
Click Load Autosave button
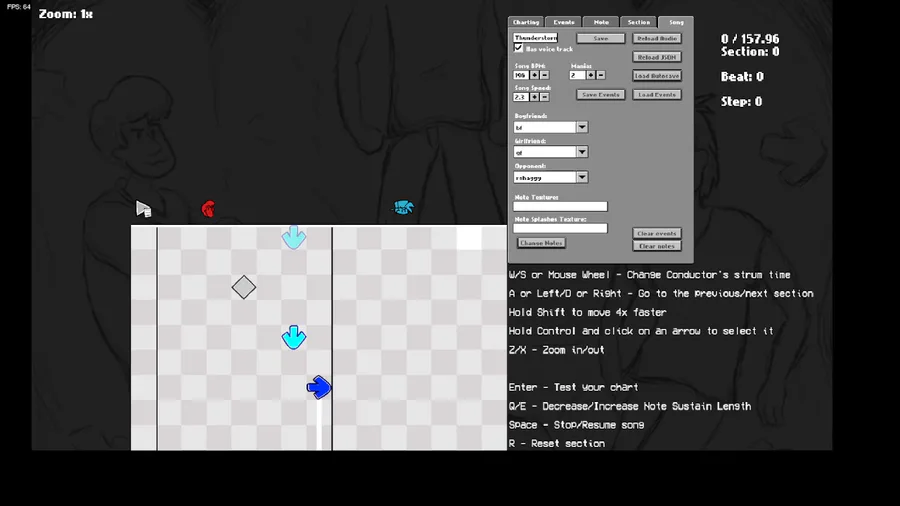tap(657, 76)
